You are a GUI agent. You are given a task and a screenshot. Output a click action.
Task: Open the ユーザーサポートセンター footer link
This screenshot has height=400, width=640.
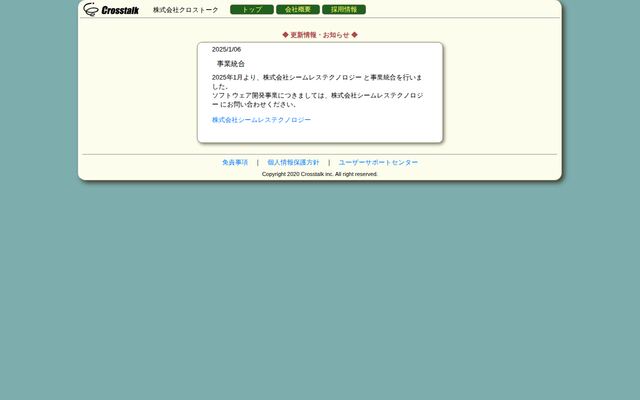click(378, 162)
